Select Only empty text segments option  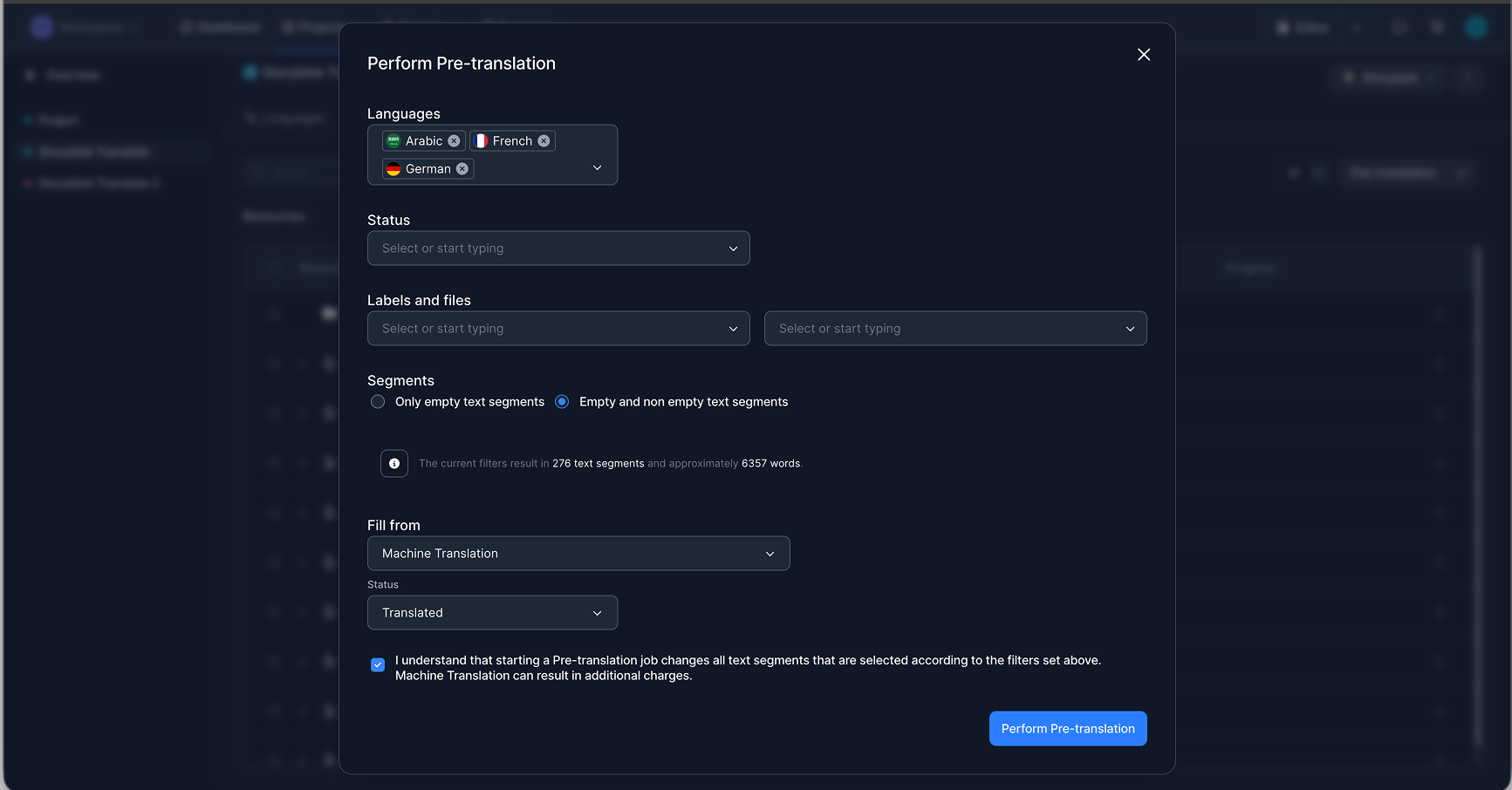(x=378, y=402)
